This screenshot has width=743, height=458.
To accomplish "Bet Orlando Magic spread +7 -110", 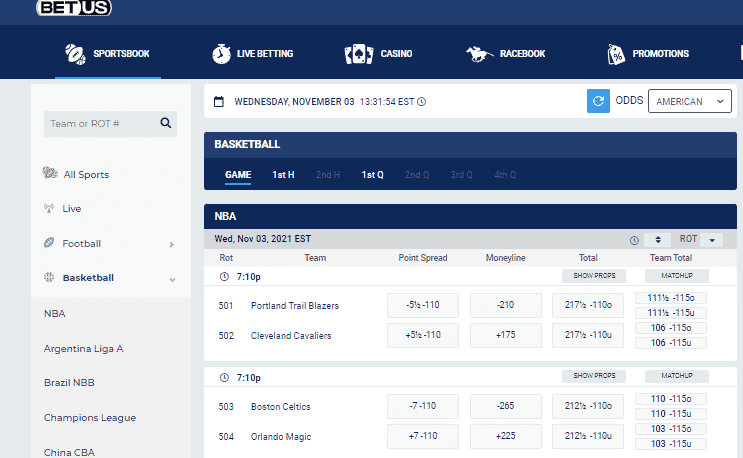I will tap(423, 436).
